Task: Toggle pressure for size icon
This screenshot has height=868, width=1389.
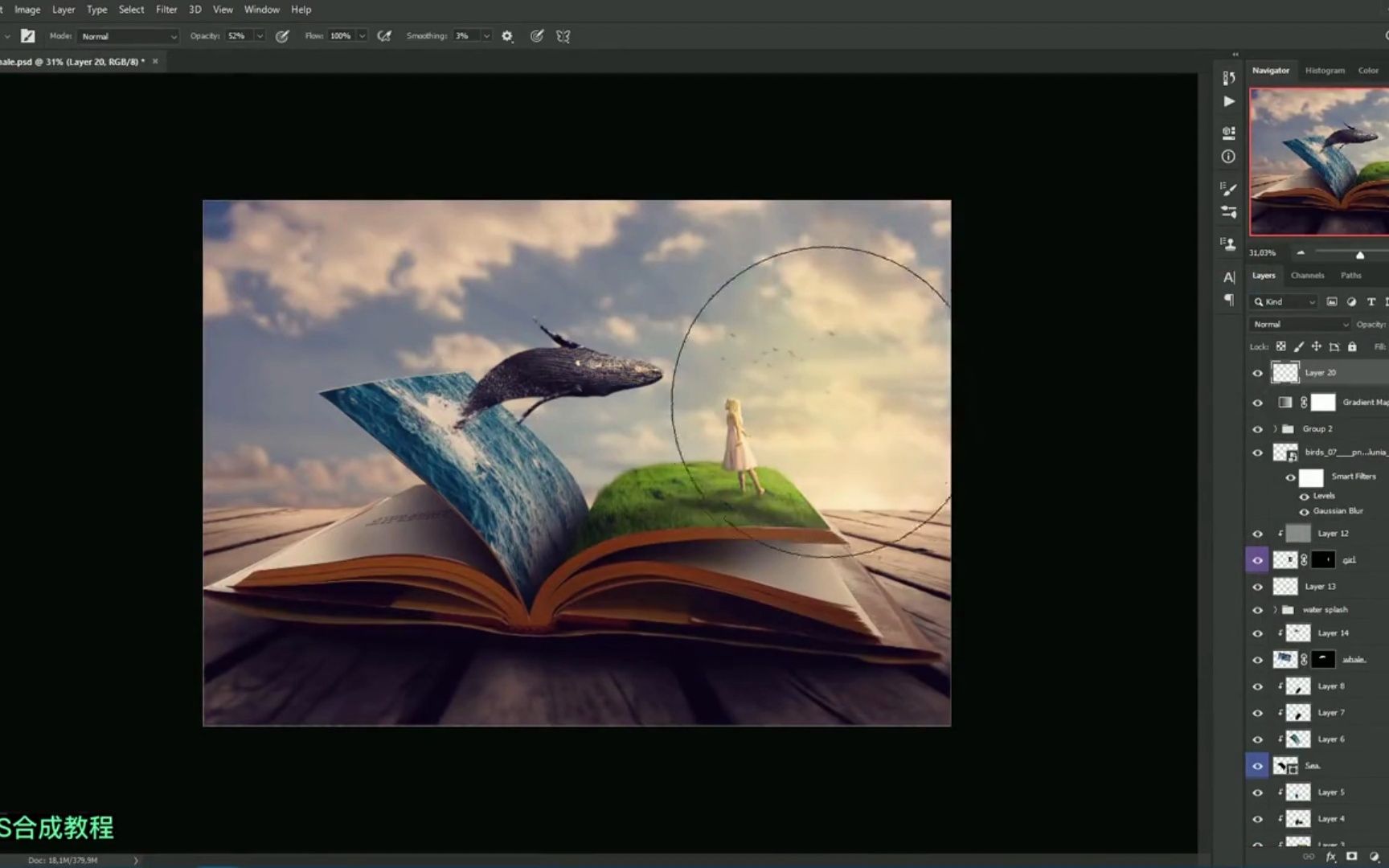Action: pyautogui.click(x=537, y=36)
